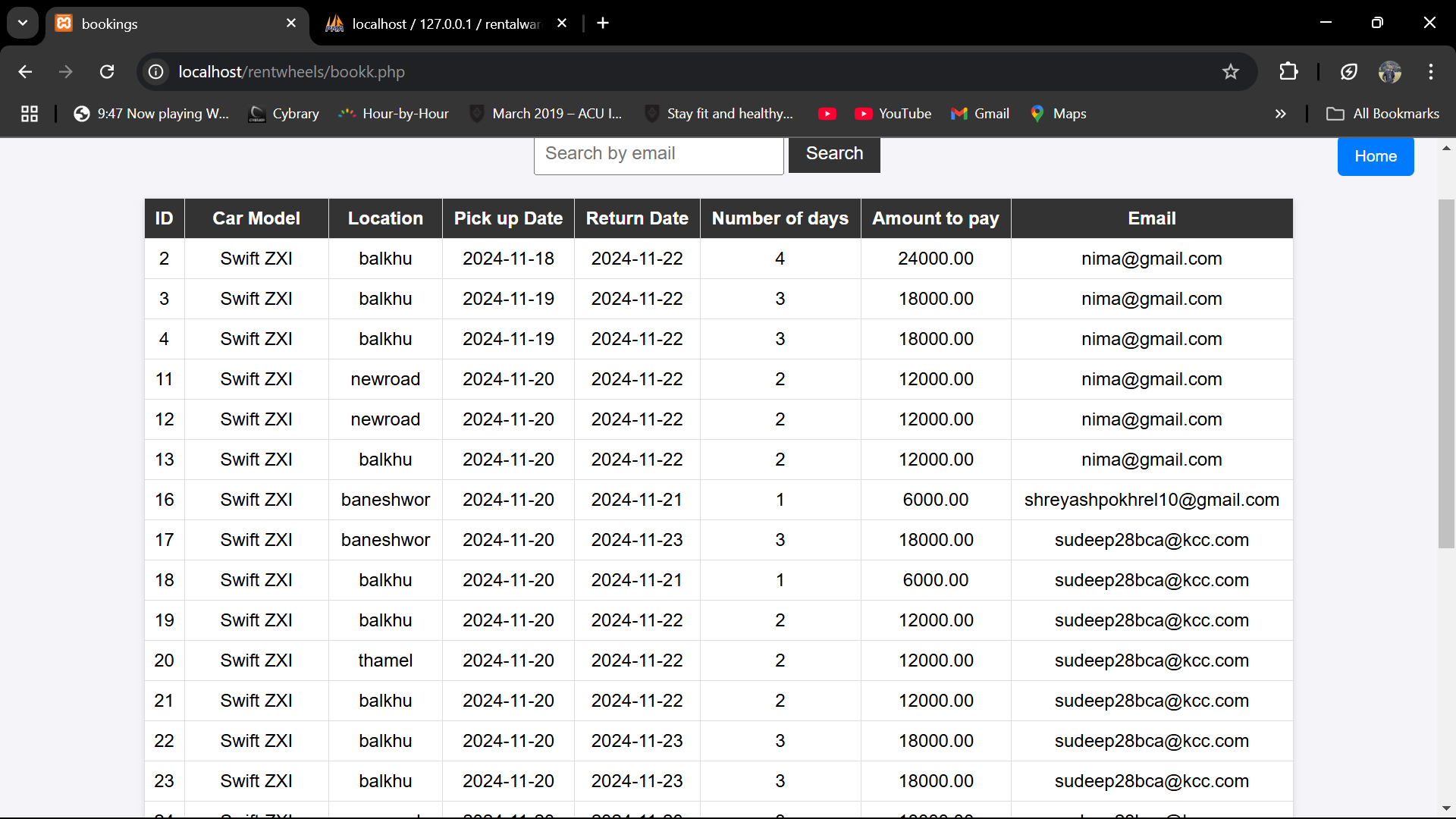Select amount 24000.00 in row ID 2
Screen dimensions: 1456x819
click(936, 259)
